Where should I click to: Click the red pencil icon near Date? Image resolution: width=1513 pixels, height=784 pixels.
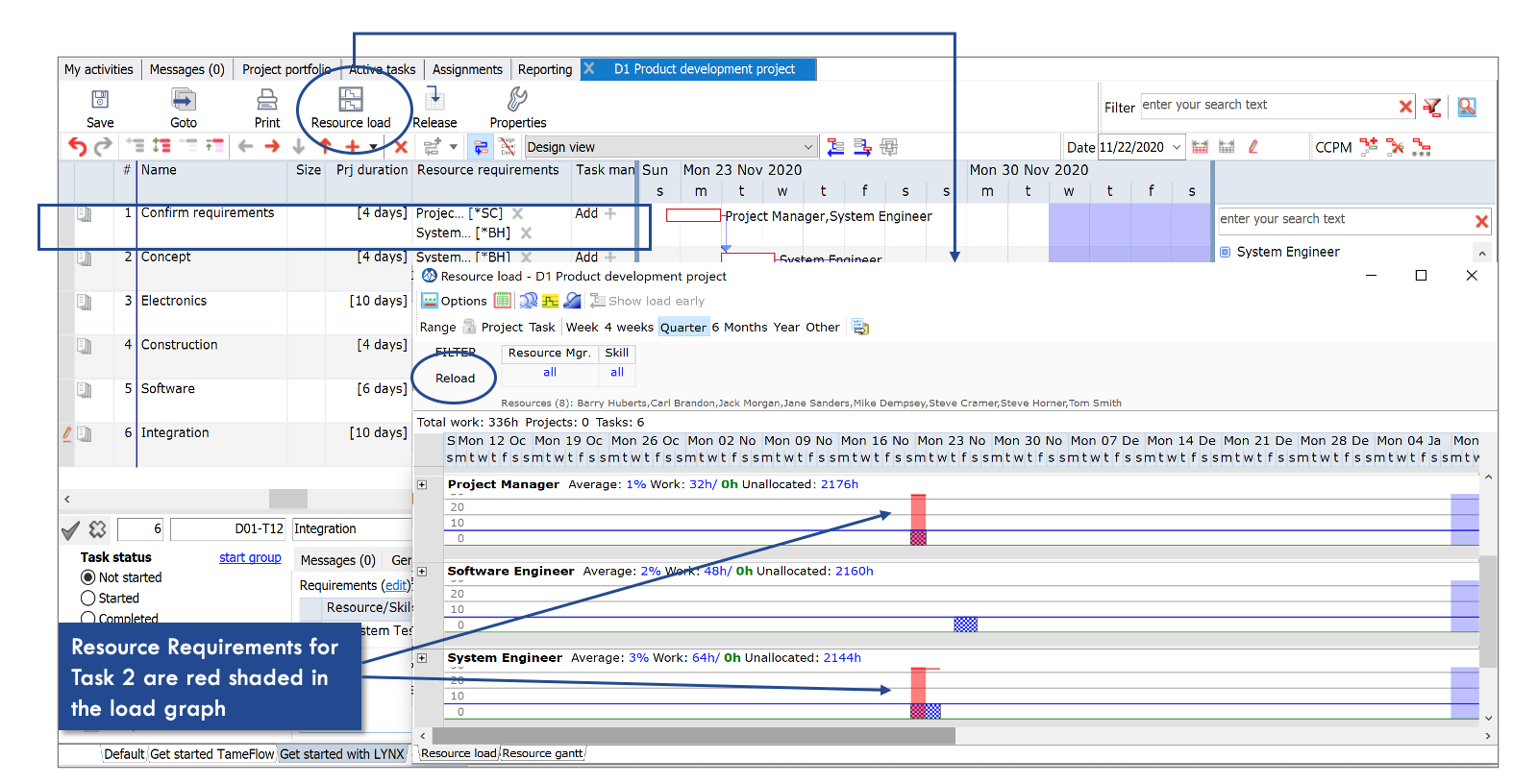(x=1253, y=147)
